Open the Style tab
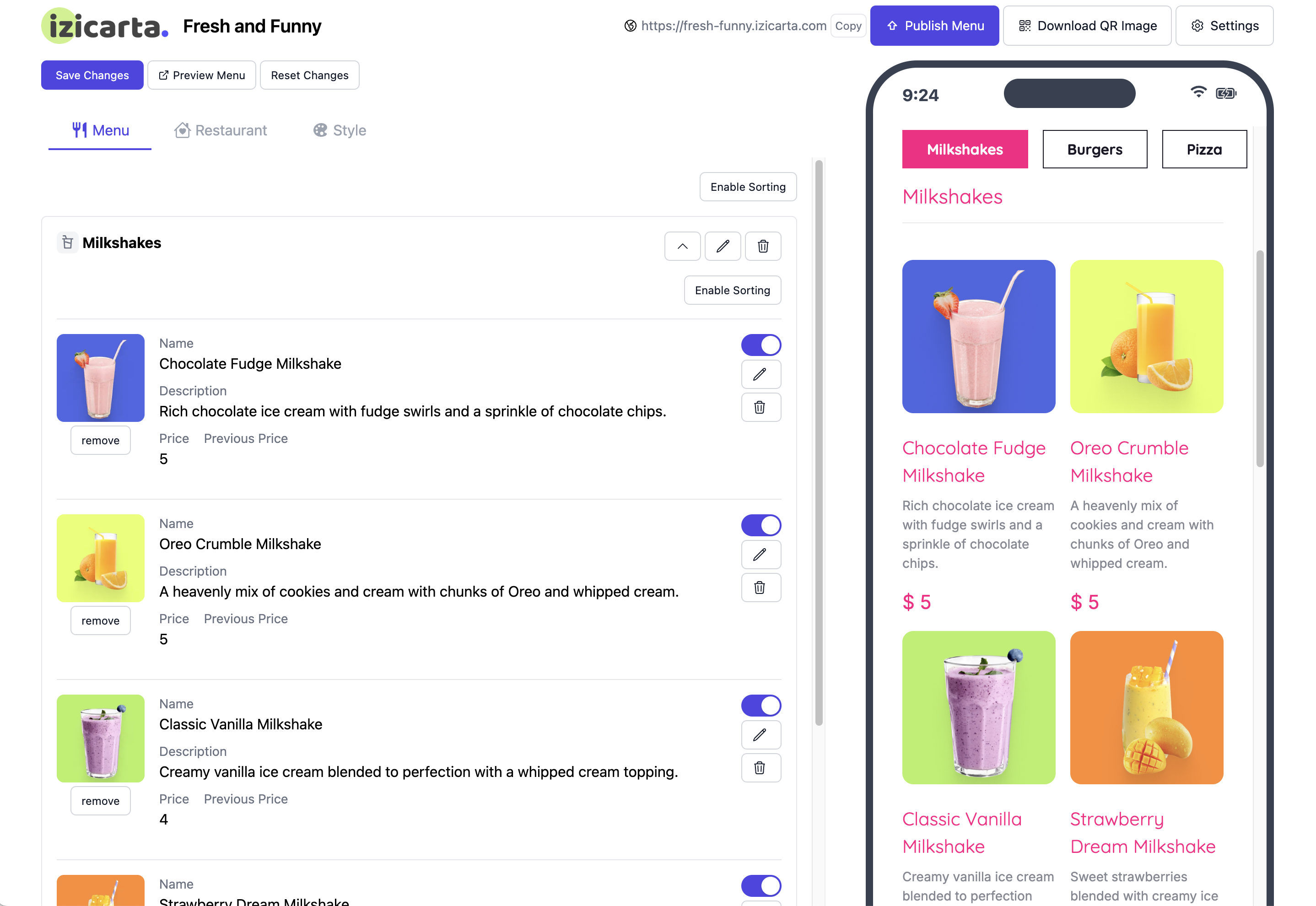The image size is (1316, 906). pos(340,131)
